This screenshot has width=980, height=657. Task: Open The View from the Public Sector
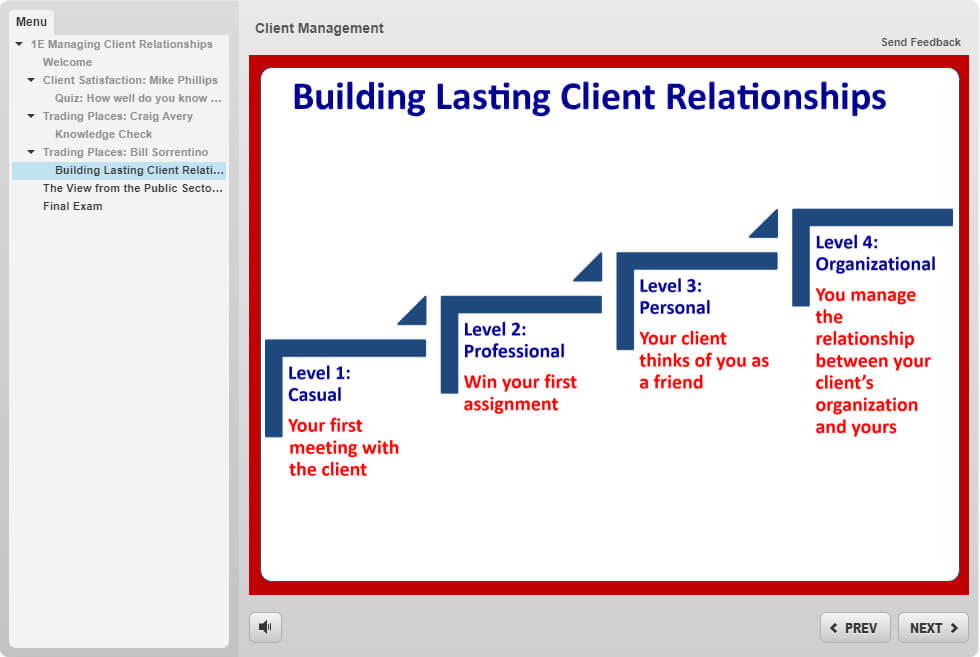pyautogui.click(x=132, y=188)
